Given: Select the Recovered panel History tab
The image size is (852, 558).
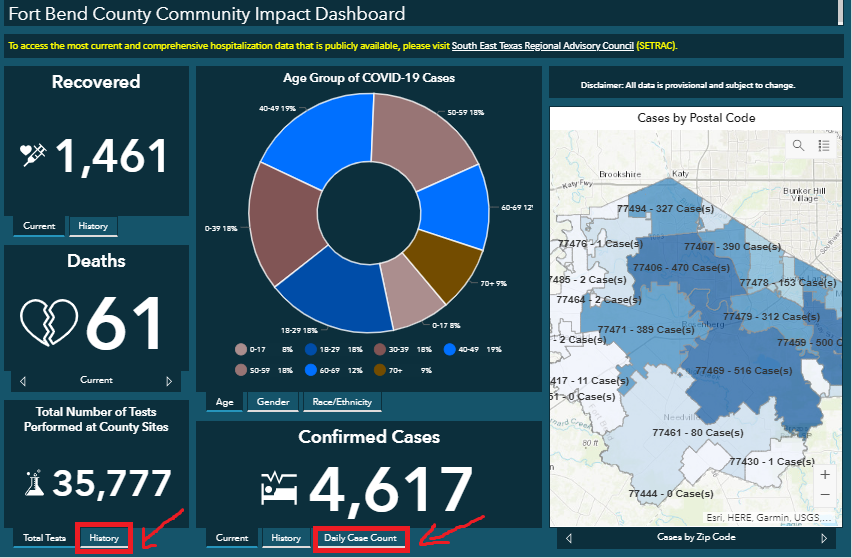Looking at the screenshot, I should tap(93, 226).
